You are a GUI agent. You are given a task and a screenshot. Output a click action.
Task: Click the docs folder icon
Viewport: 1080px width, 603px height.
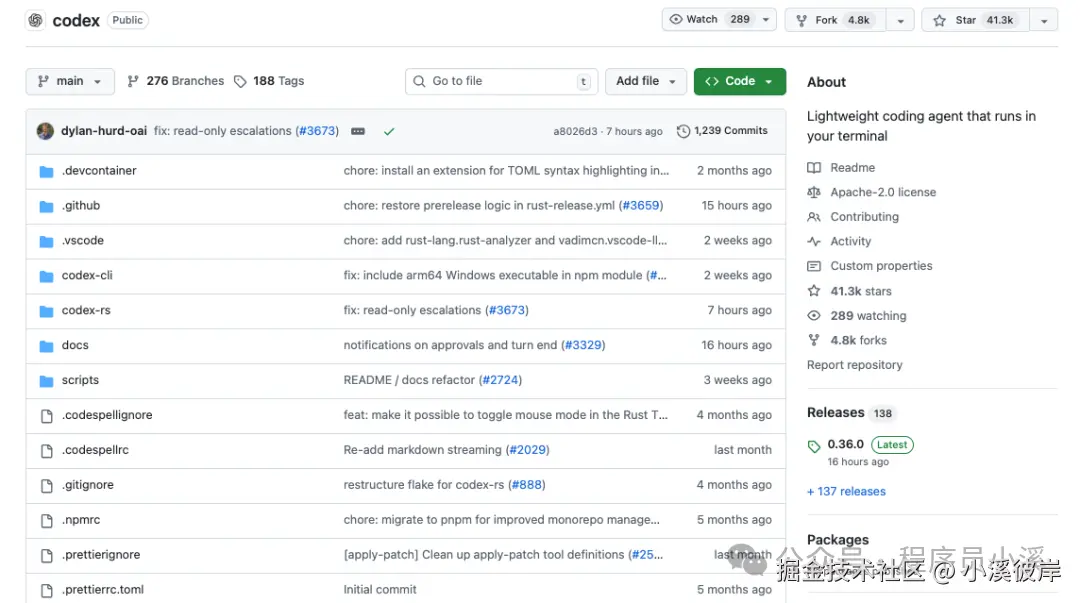tap(46, 346)
